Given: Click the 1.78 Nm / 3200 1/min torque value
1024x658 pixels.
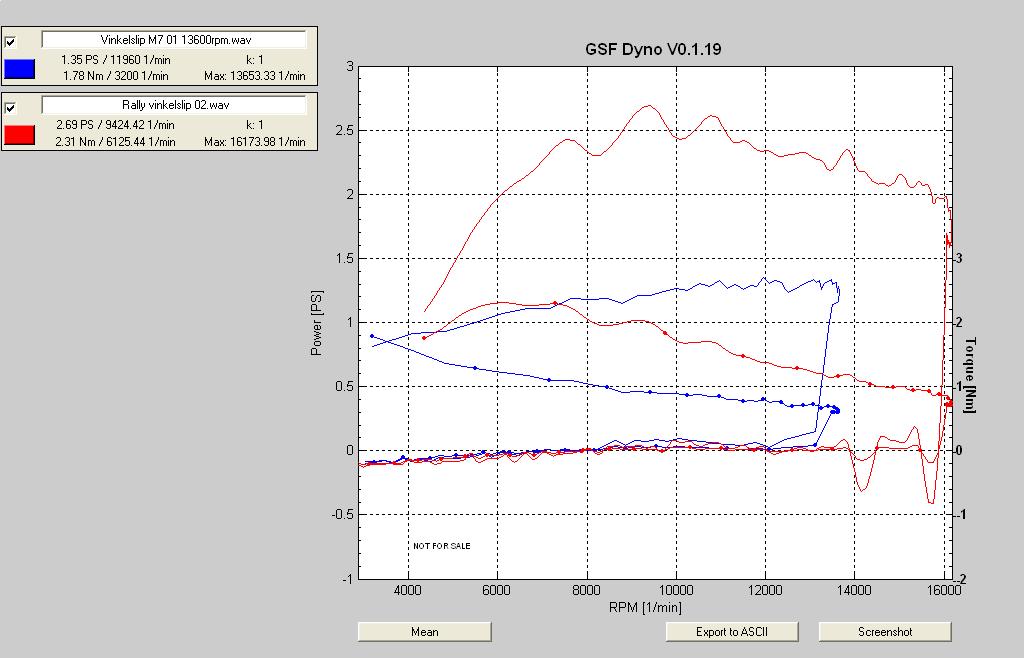Looking at the screenshot, I should (115, 75).
